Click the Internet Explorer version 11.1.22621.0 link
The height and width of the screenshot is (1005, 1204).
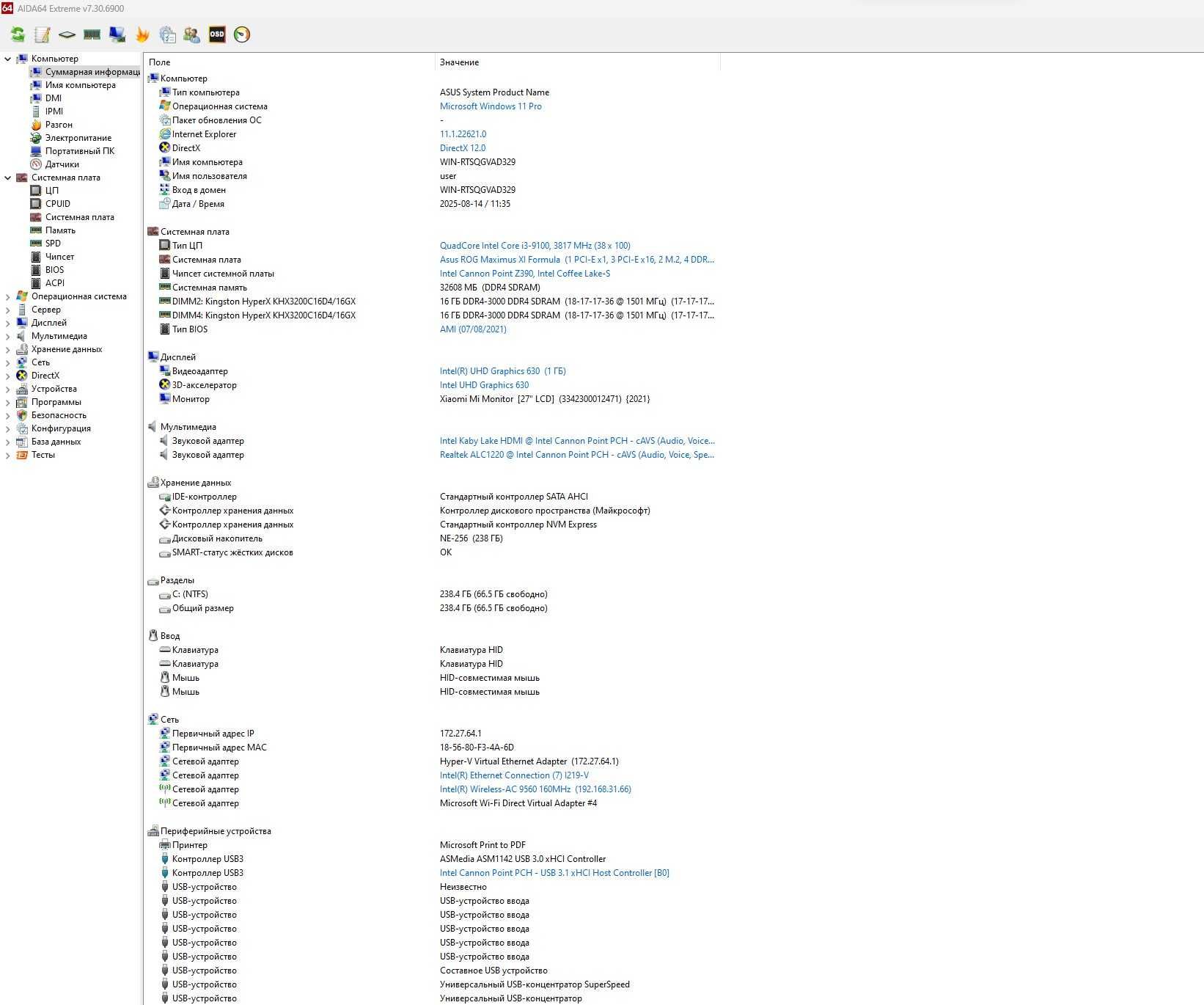463,134
